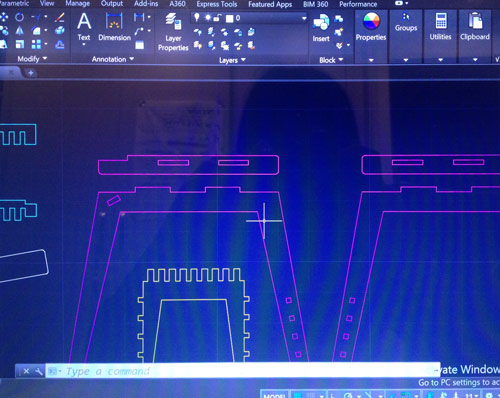Open the Performance ribbon tab
This screenshot has width=500, height=398.
pyautogui.click(x=358, y=4)
